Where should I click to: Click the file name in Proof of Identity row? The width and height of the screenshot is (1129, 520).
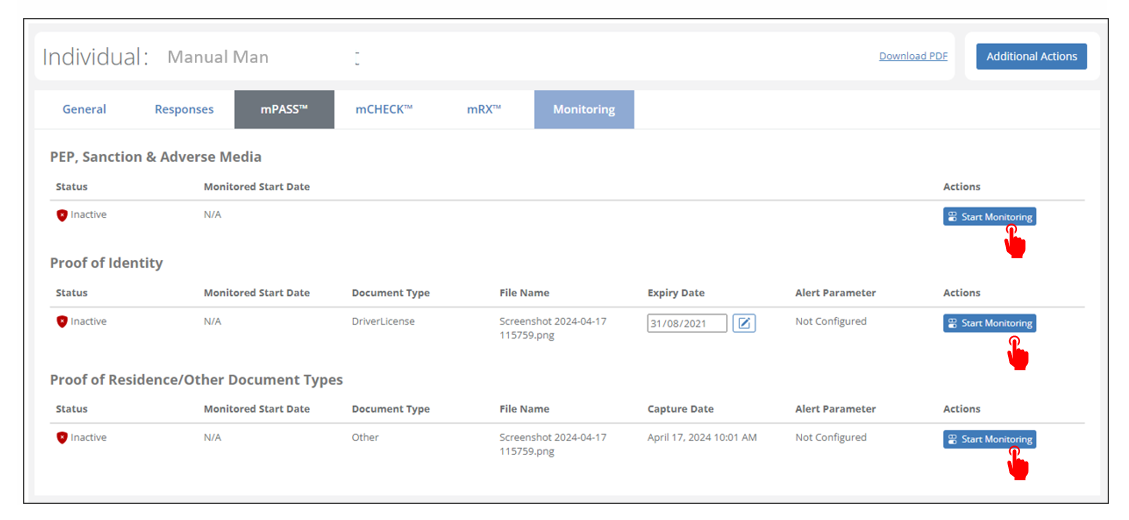point(552,328)
